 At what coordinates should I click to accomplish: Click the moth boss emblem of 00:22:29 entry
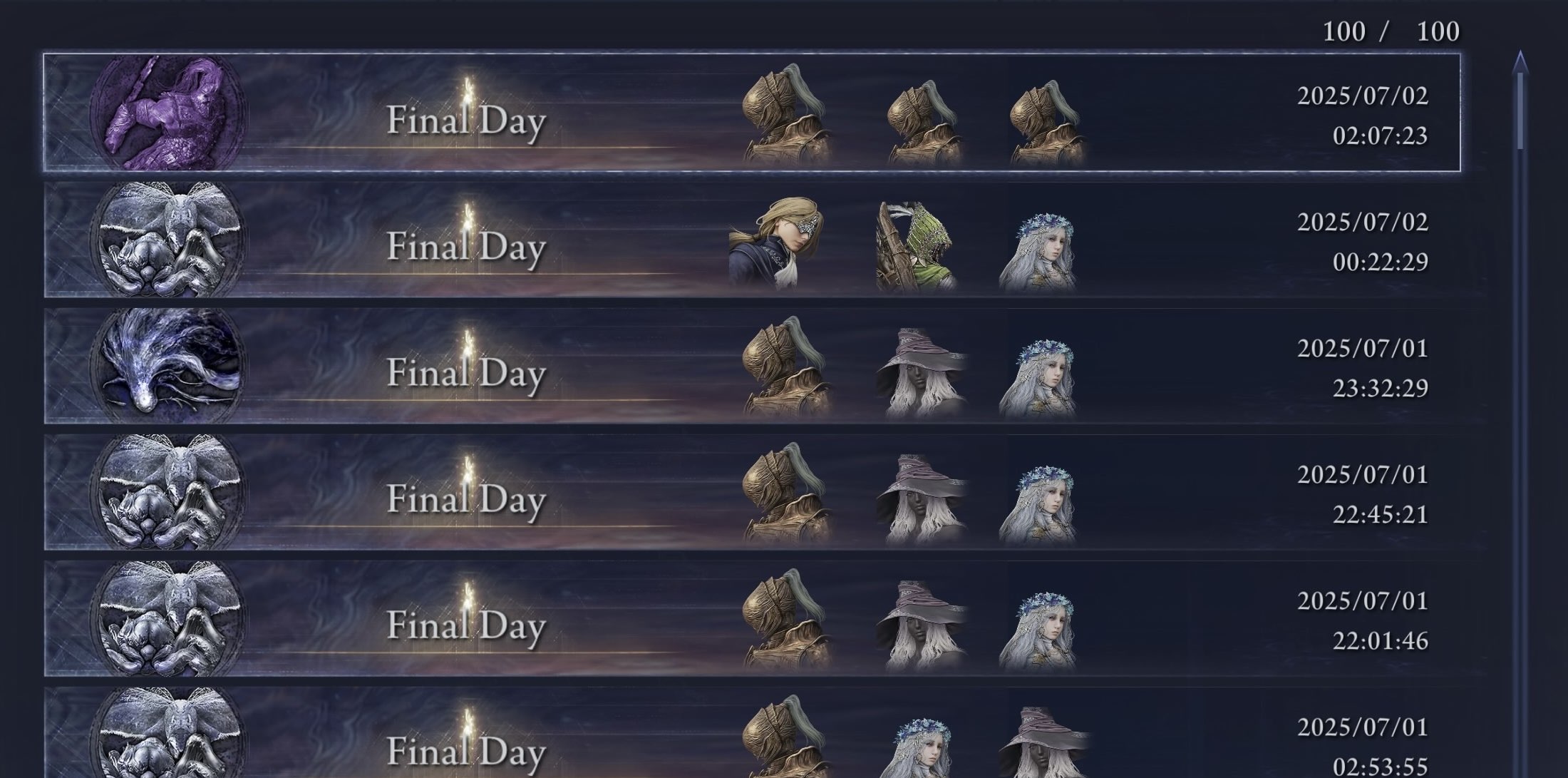(168, 239)
